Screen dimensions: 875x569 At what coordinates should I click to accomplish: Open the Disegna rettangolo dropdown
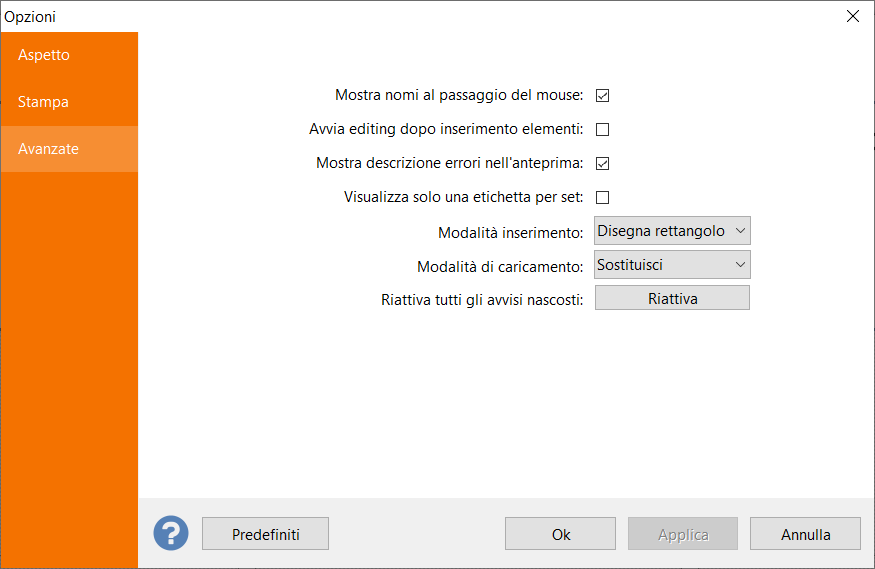coord(672,231)
